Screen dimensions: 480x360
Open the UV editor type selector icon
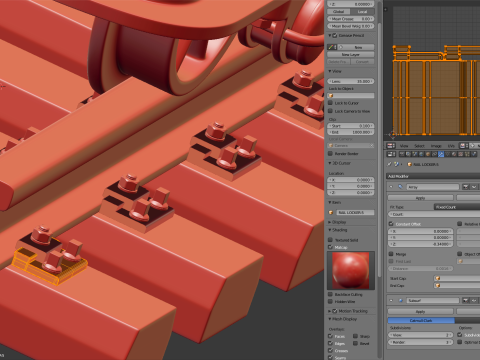click(x=390, y=146)
